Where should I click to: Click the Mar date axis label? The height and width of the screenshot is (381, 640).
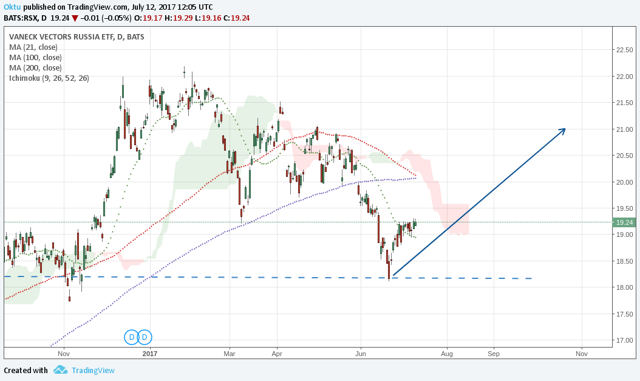coord(229,353)
